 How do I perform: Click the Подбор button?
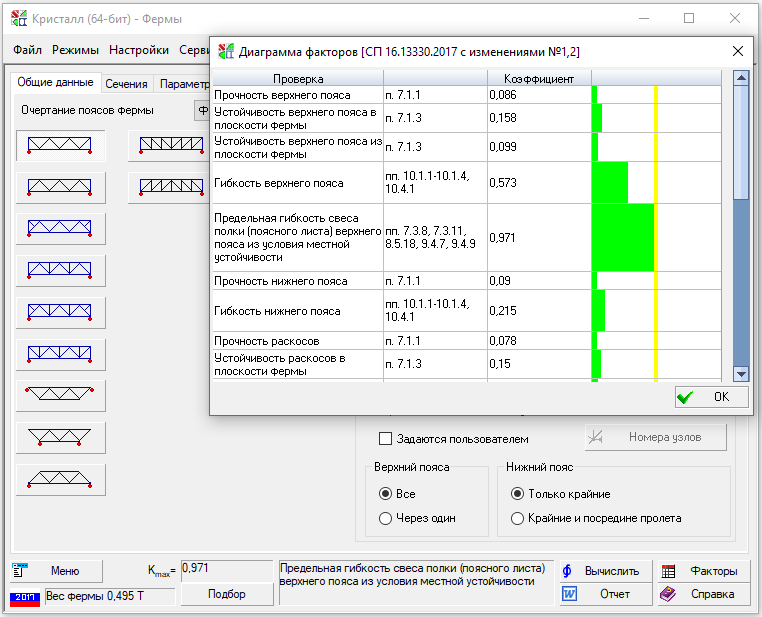coord(226,594)
